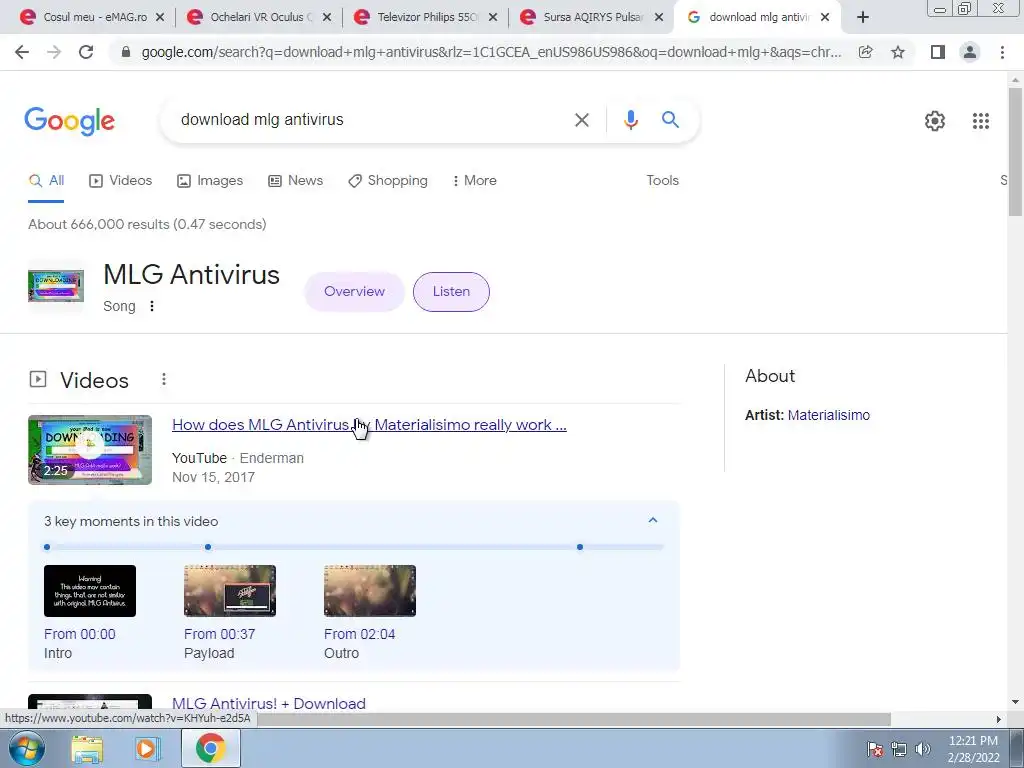Open the volume speaker tray icon
Image resolution: width=1024 pixels, height=768 pixels.
tap(923, 749)
